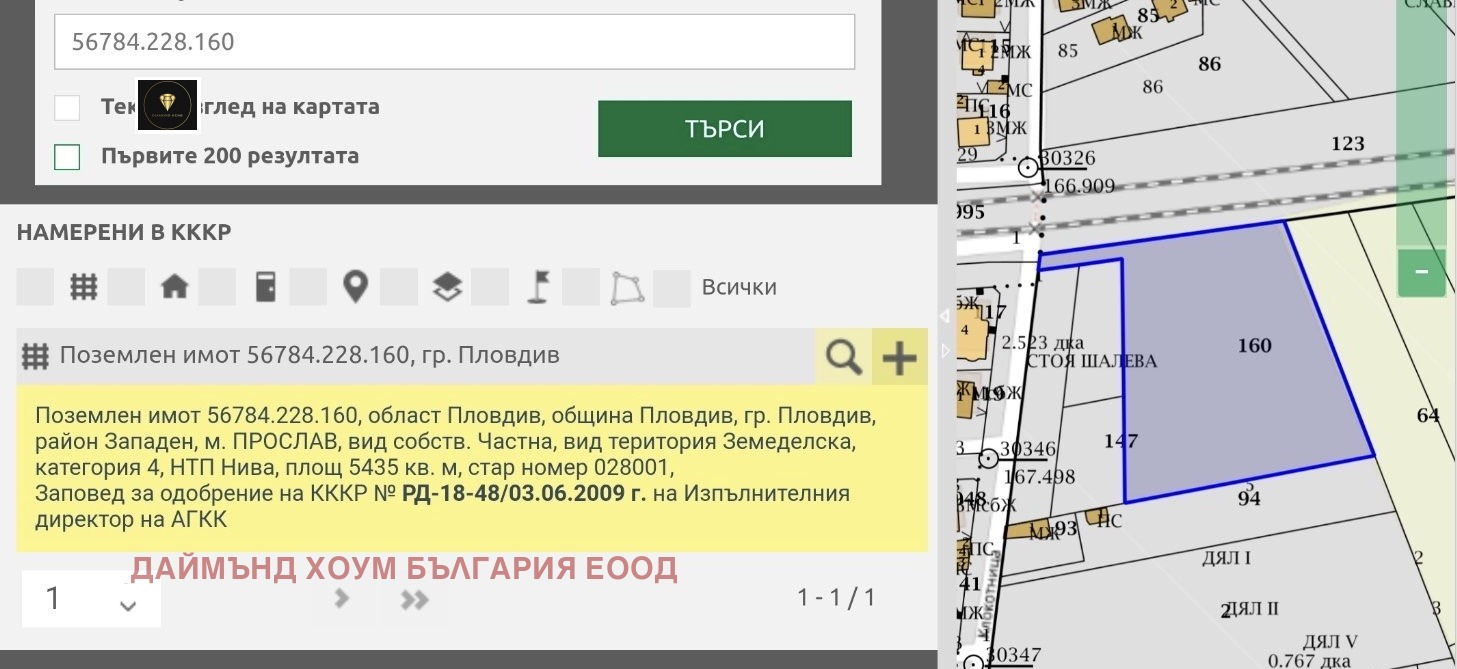Click the parcel number input field 56784.228.160
1457x669 pixels.
coord(455,41)
